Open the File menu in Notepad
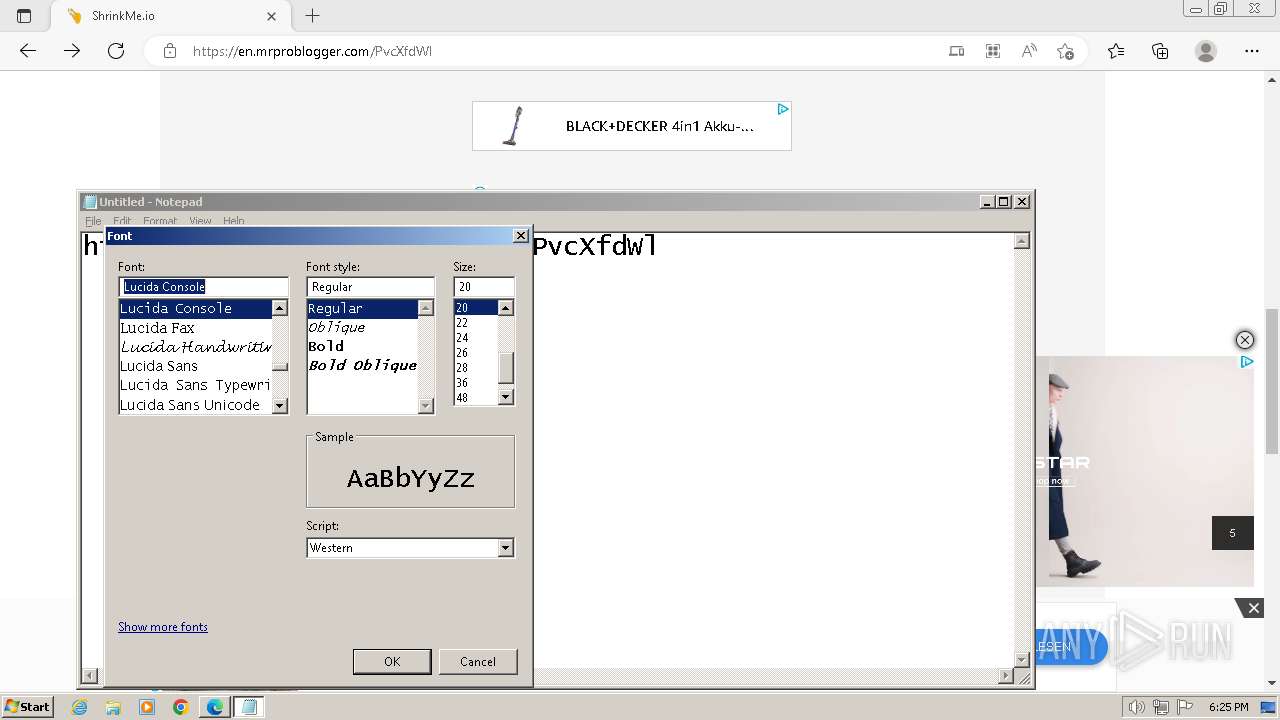1280x720 pixels. point(93,221)
